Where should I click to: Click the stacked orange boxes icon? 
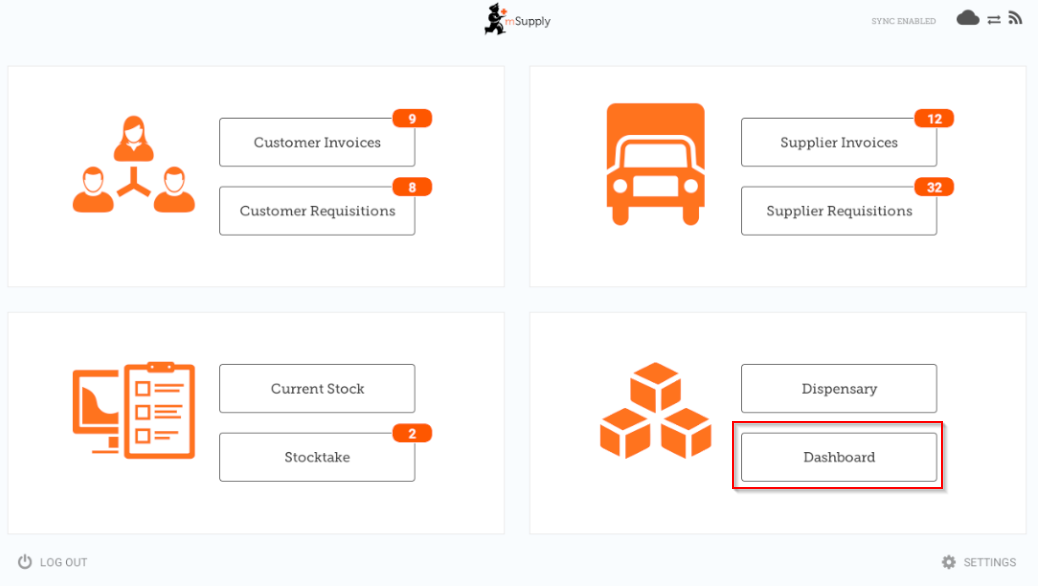click(x=655, y=411)
